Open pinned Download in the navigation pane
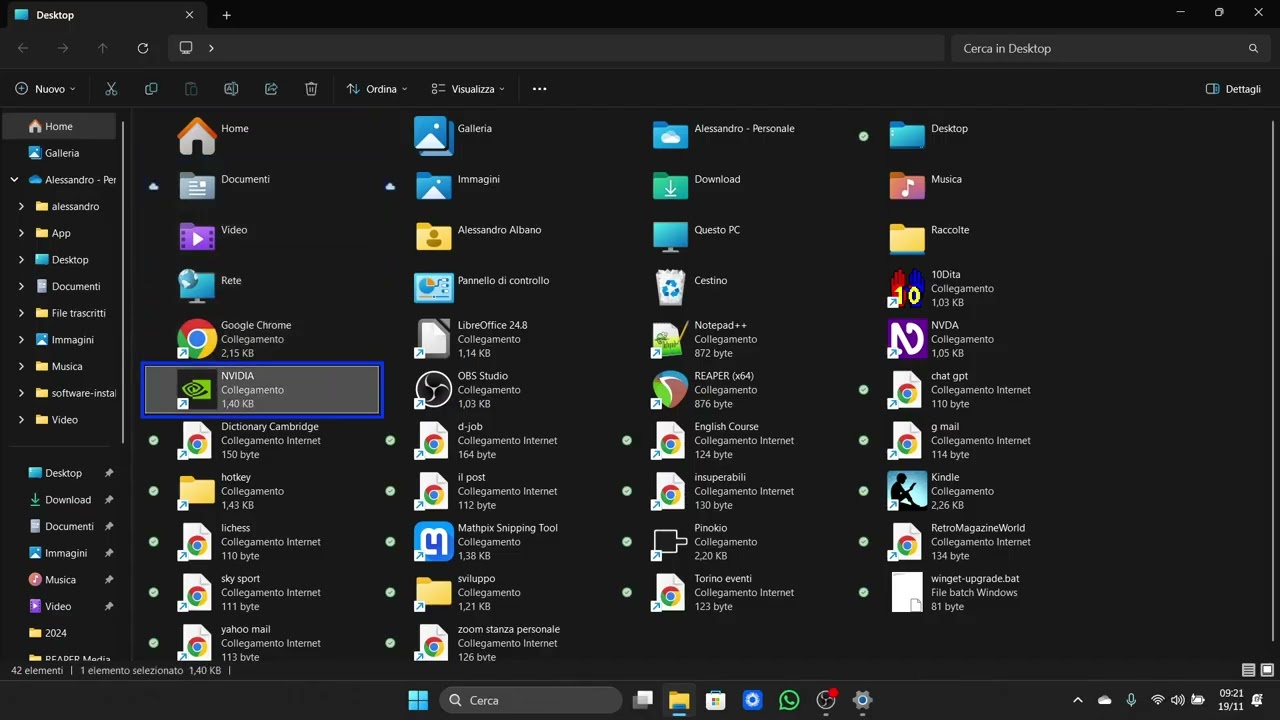This screenshot has width=1280, height=720. click(x=68, y=500)
